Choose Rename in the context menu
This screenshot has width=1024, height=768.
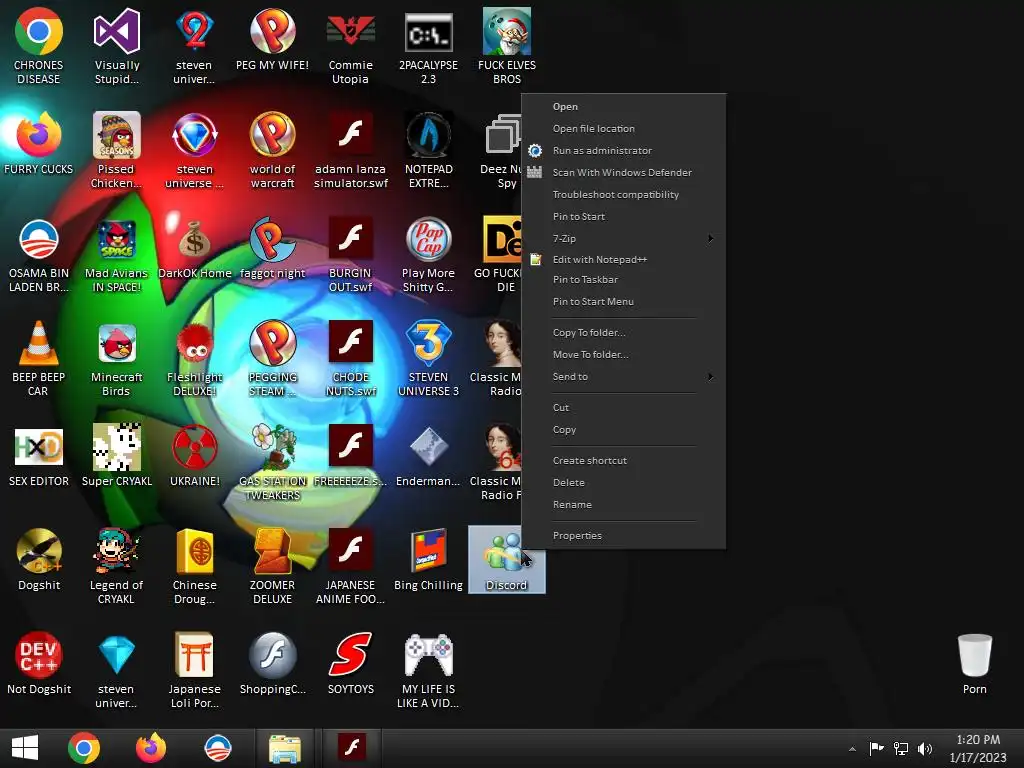point(624,505)
